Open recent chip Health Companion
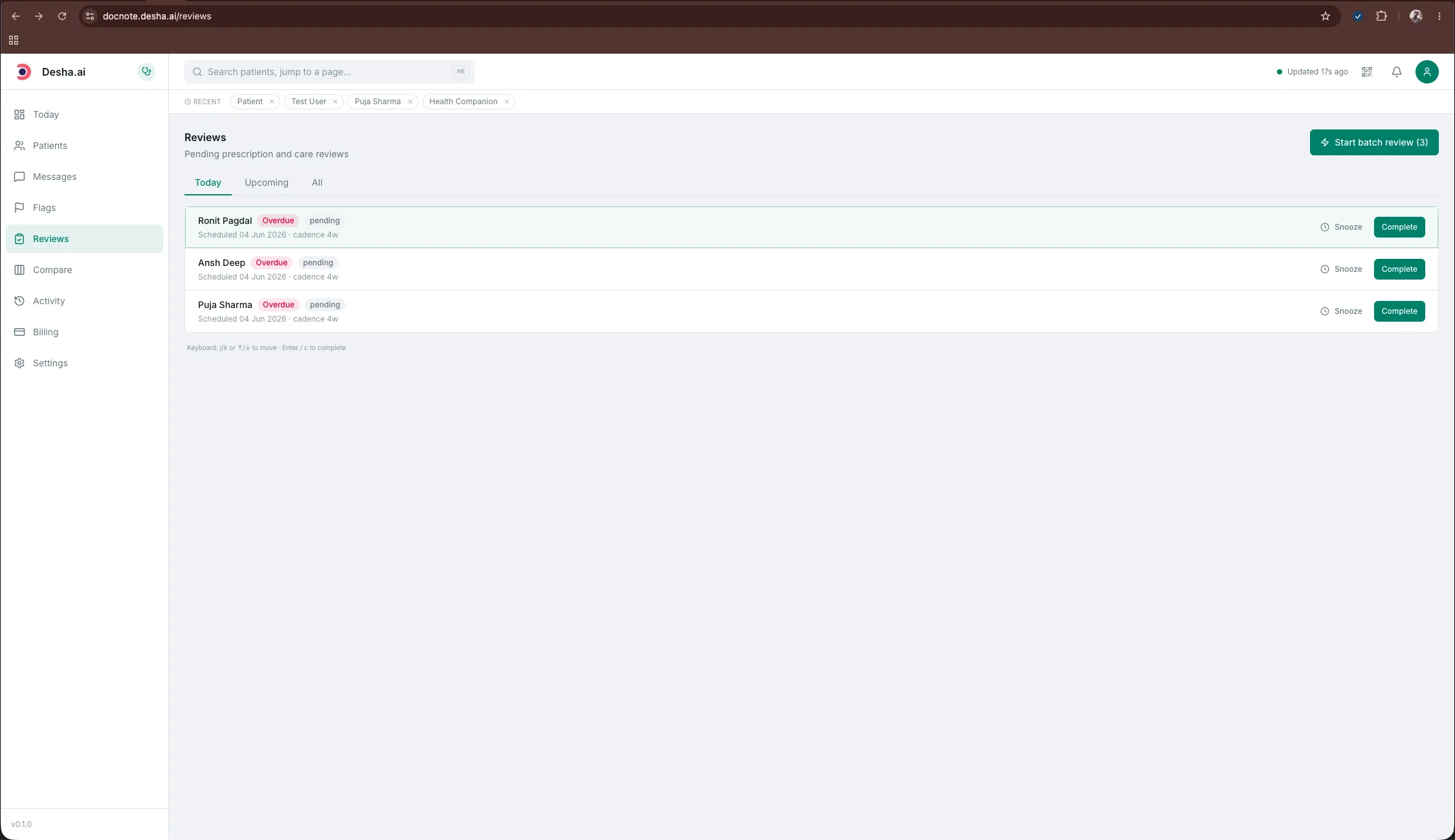Image resolution: width=1455 pixels, height=840 pixels. click(463, 102)
